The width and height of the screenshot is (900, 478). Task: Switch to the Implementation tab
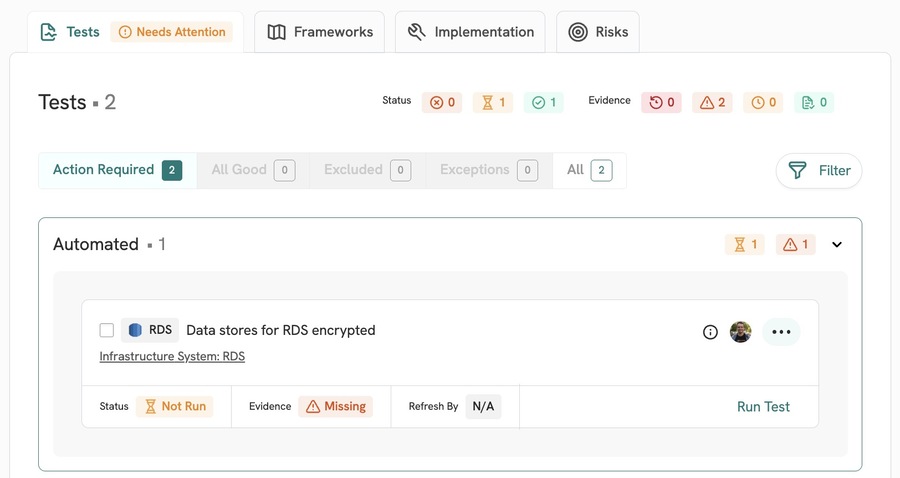(470, 32)
